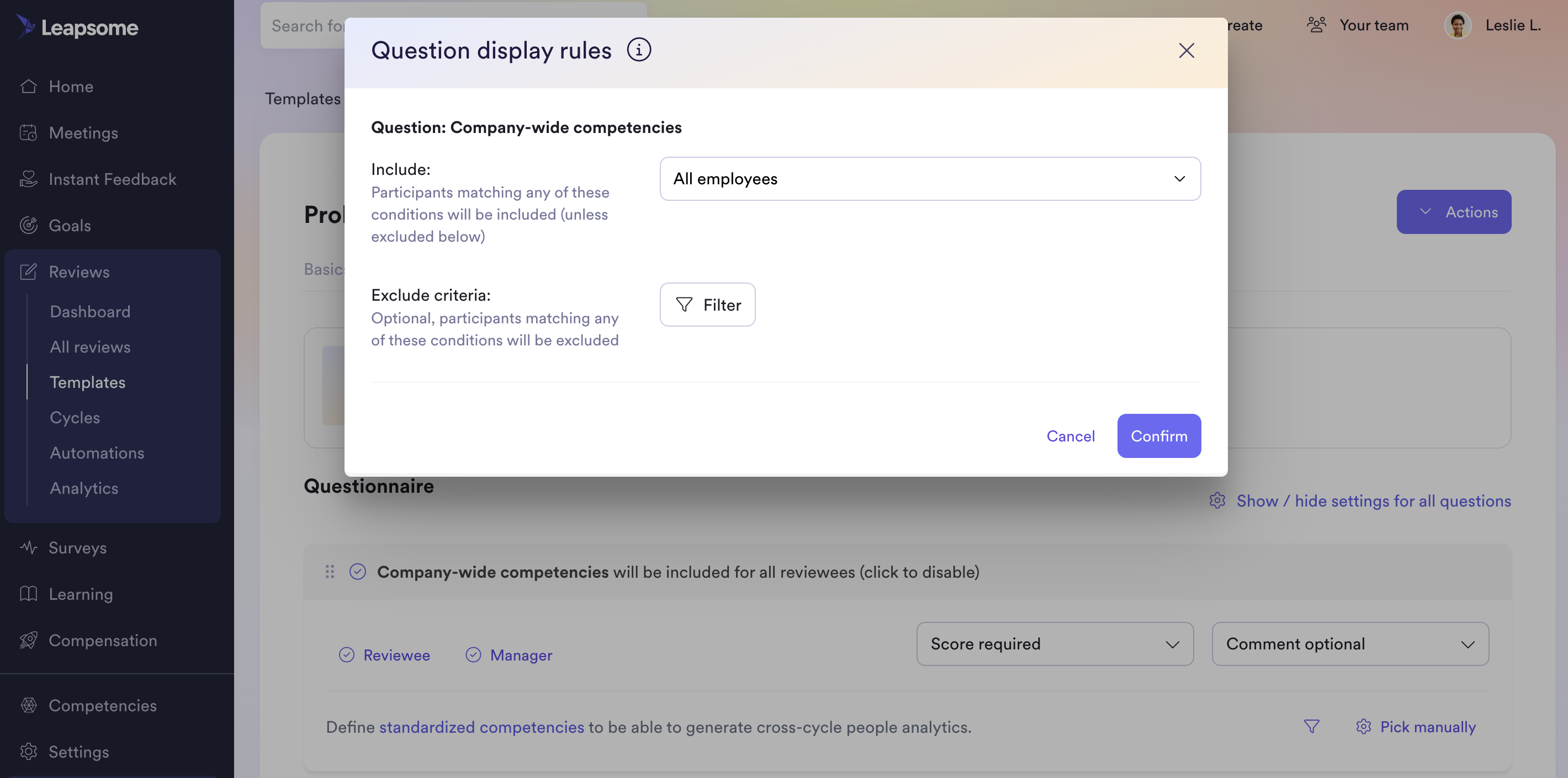
Task: Open All reviews under Reviews
Action: 90,347
